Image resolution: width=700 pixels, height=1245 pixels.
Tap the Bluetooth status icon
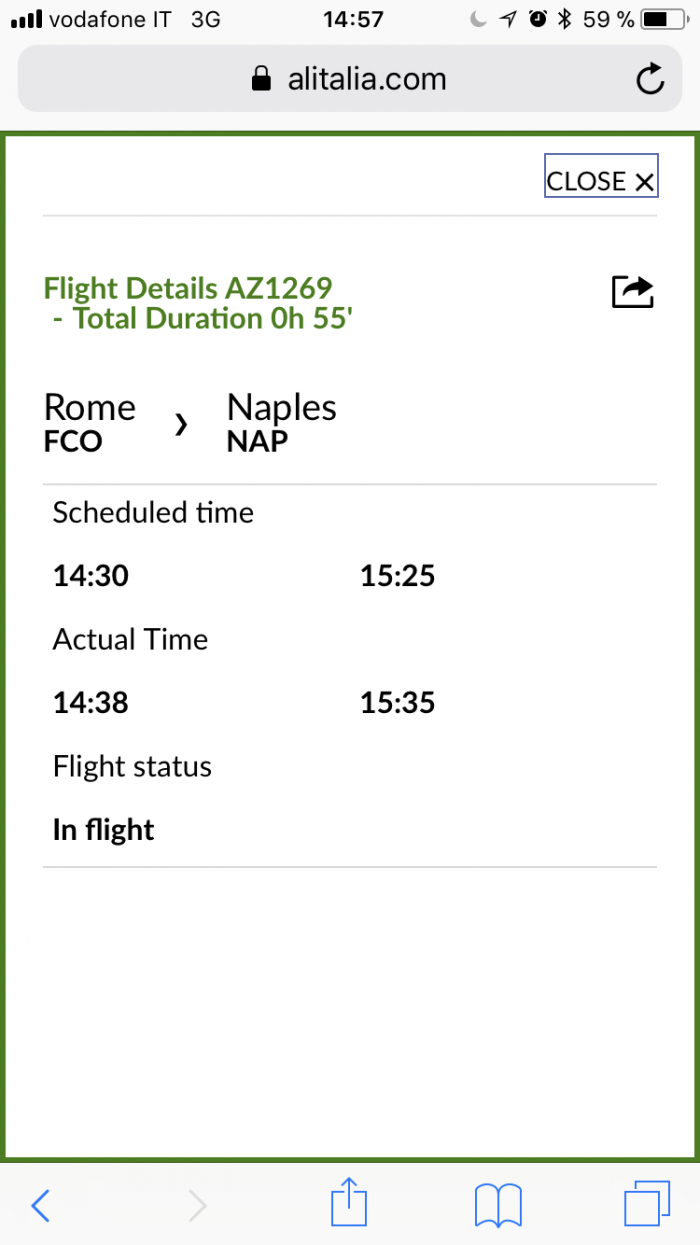[x=565, y=19]
